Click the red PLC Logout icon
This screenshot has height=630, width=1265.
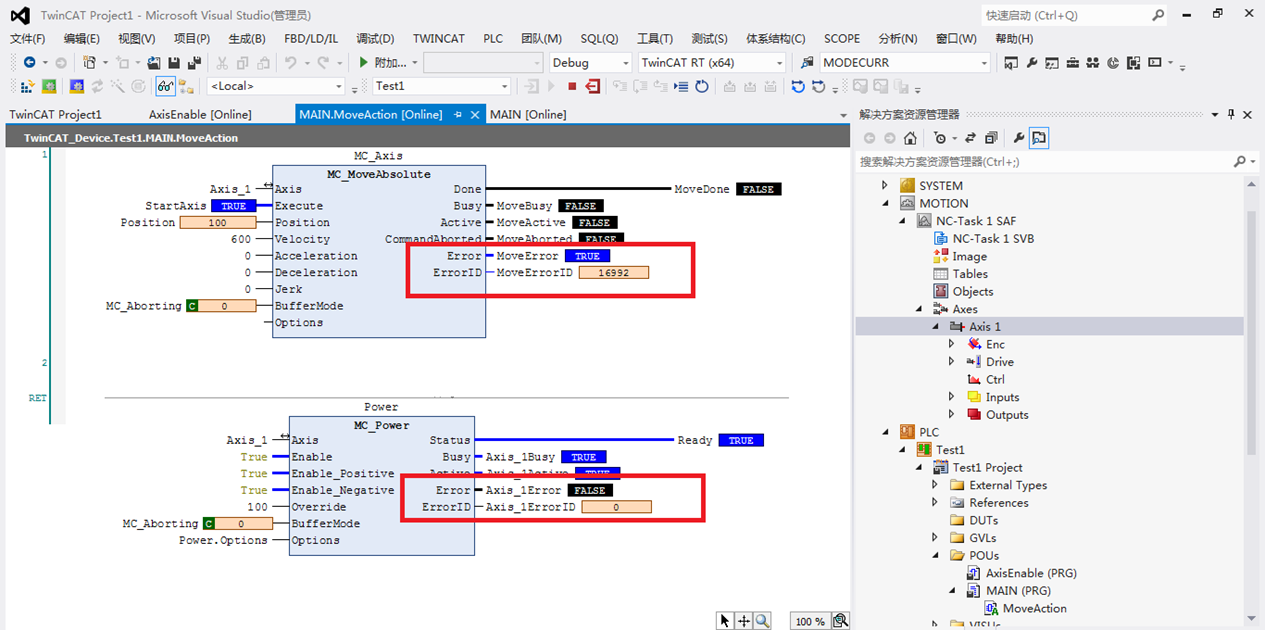click(593, 86)
